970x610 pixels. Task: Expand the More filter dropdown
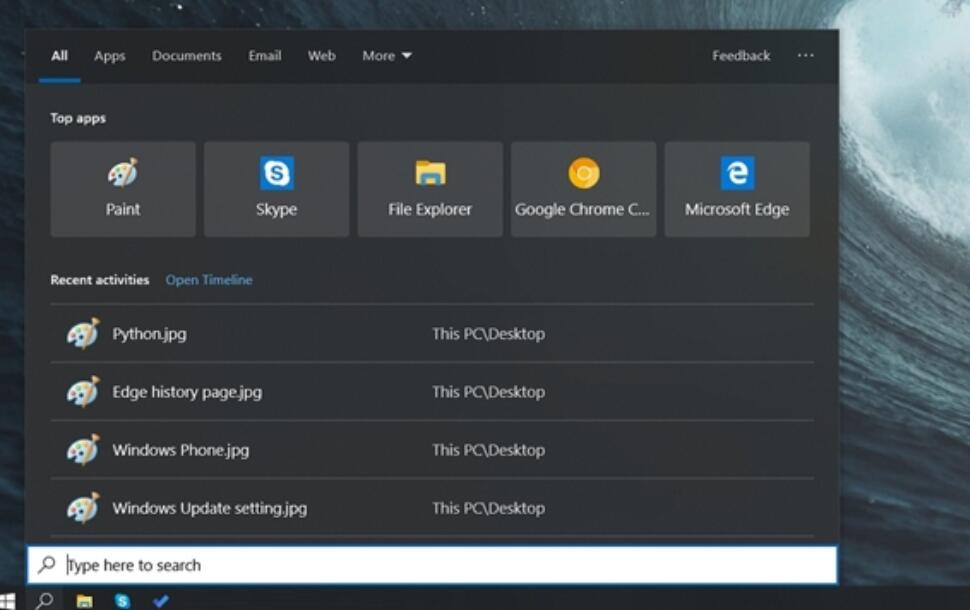tap(386, 56)
